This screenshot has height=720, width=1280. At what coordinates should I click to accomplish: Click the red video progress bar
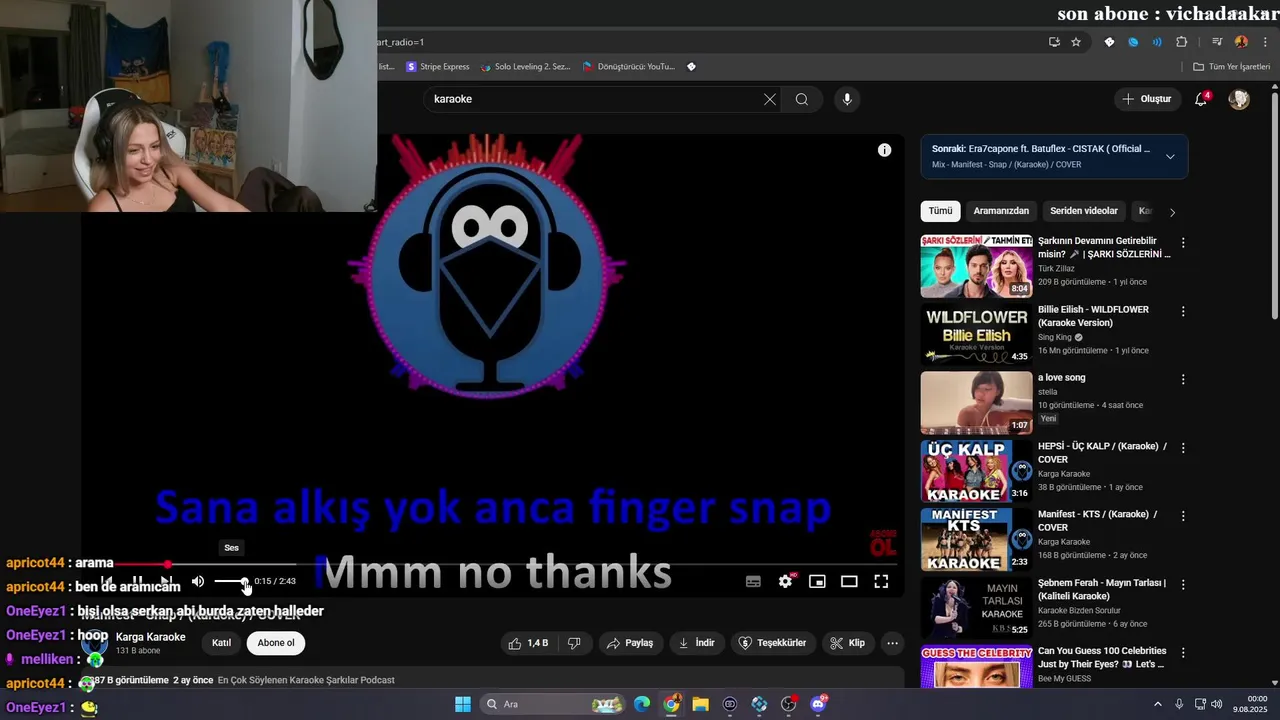(x=140, y=564)
